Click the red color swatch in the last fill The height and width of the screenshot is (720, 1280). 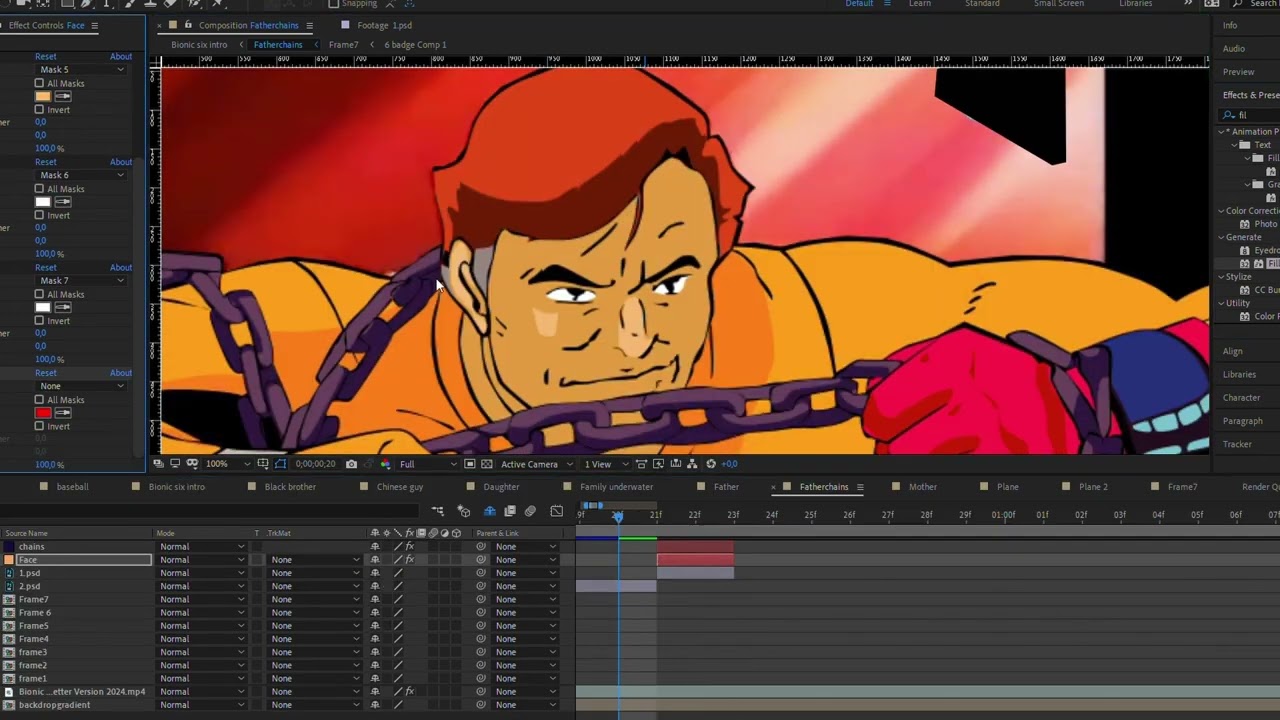pos(42,413)
